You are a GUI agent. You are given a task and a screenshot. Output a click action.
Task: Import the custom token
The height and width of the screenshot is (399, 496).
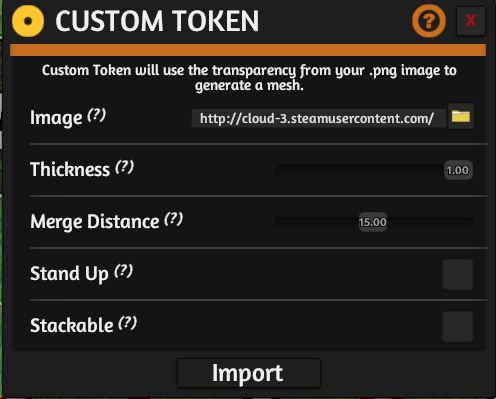(249, 373)
